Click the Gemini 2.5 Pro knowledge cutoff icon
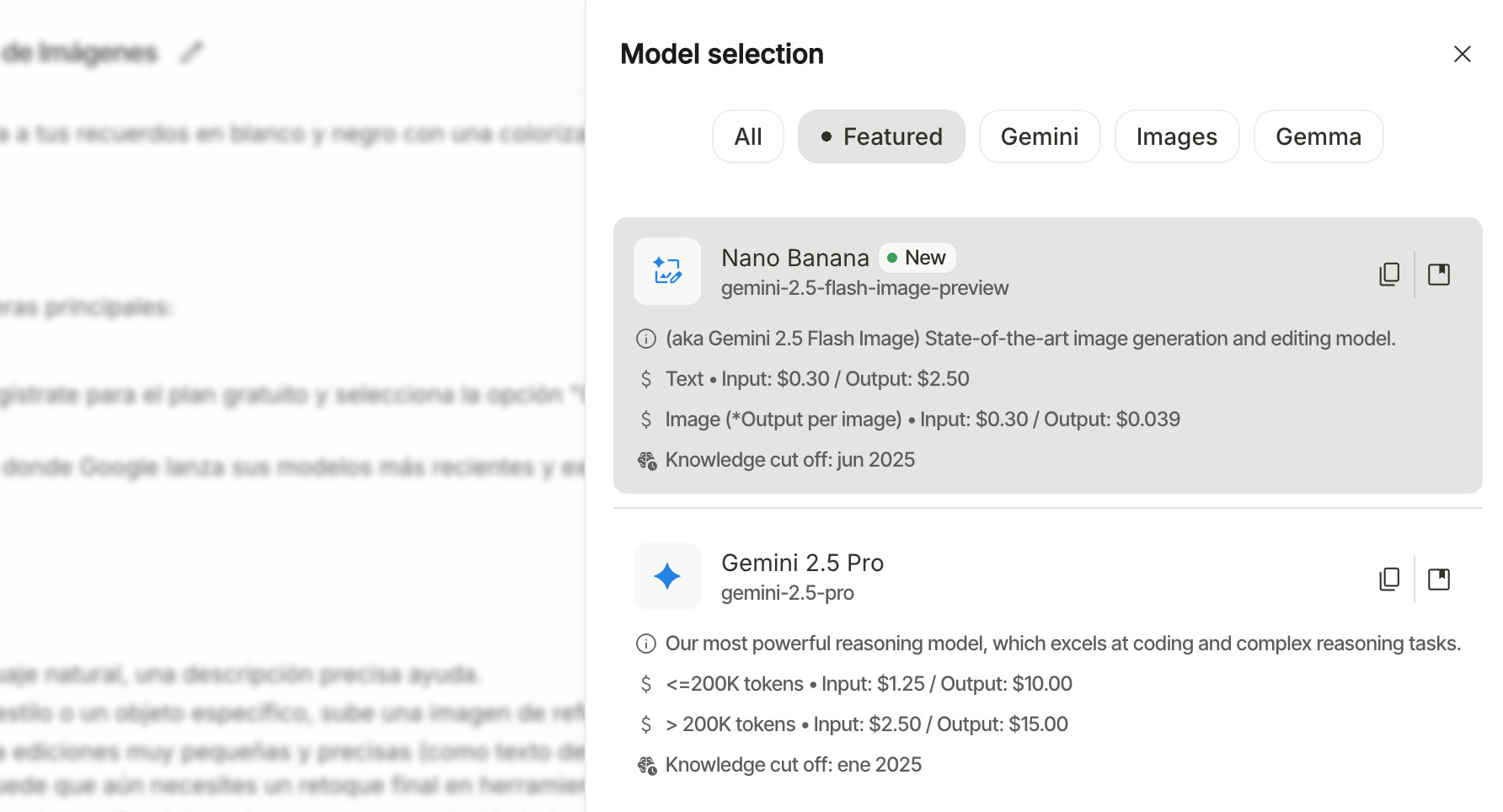Viewport: 1503px width, 812px height. point(647,765)
